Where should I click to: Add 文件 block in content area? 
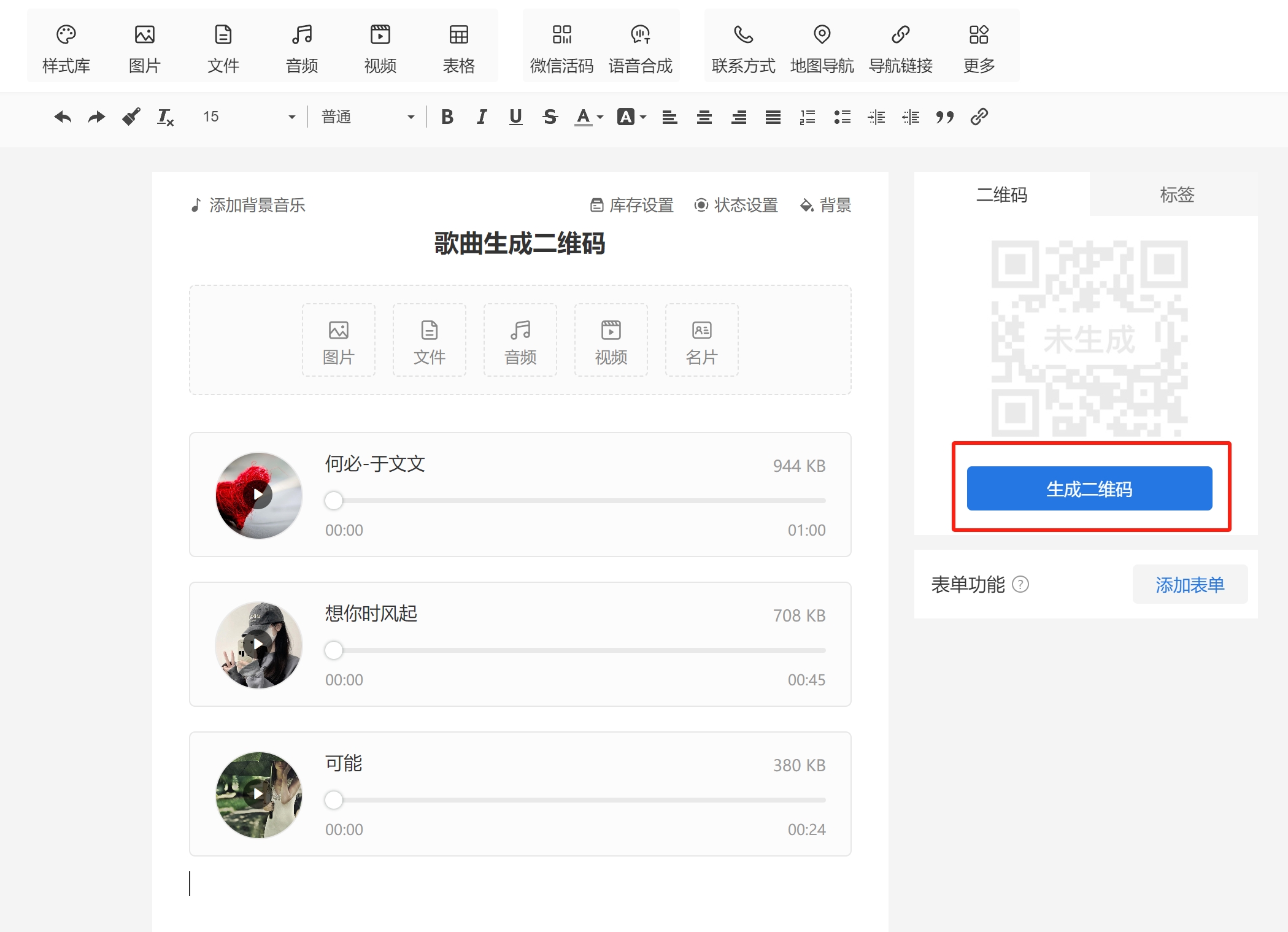pos(430,340)
